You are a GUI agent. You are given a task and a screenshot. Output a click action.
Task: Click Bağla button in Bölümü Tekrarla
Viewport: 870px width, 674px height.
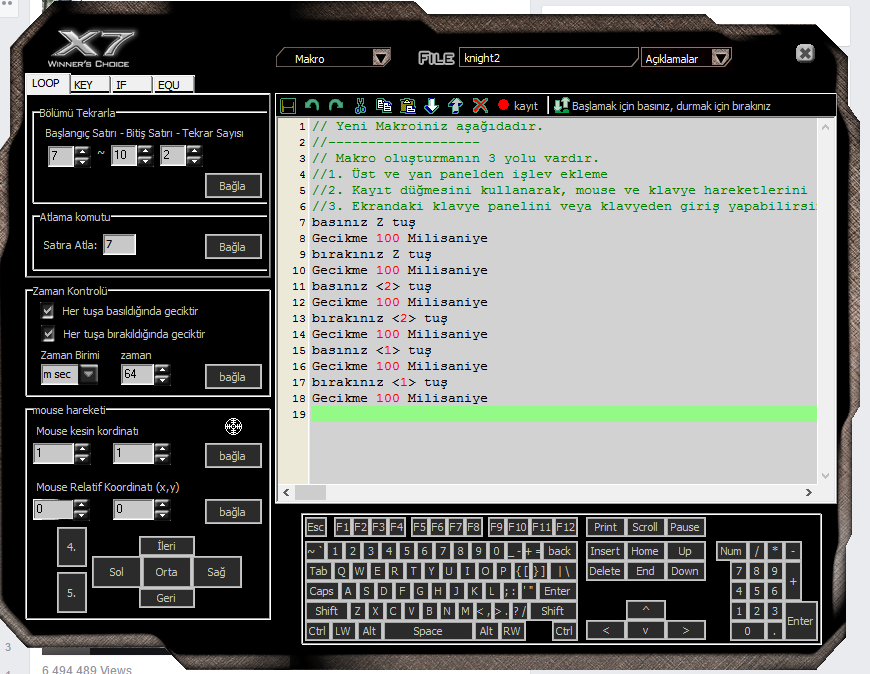coord(232,186)
